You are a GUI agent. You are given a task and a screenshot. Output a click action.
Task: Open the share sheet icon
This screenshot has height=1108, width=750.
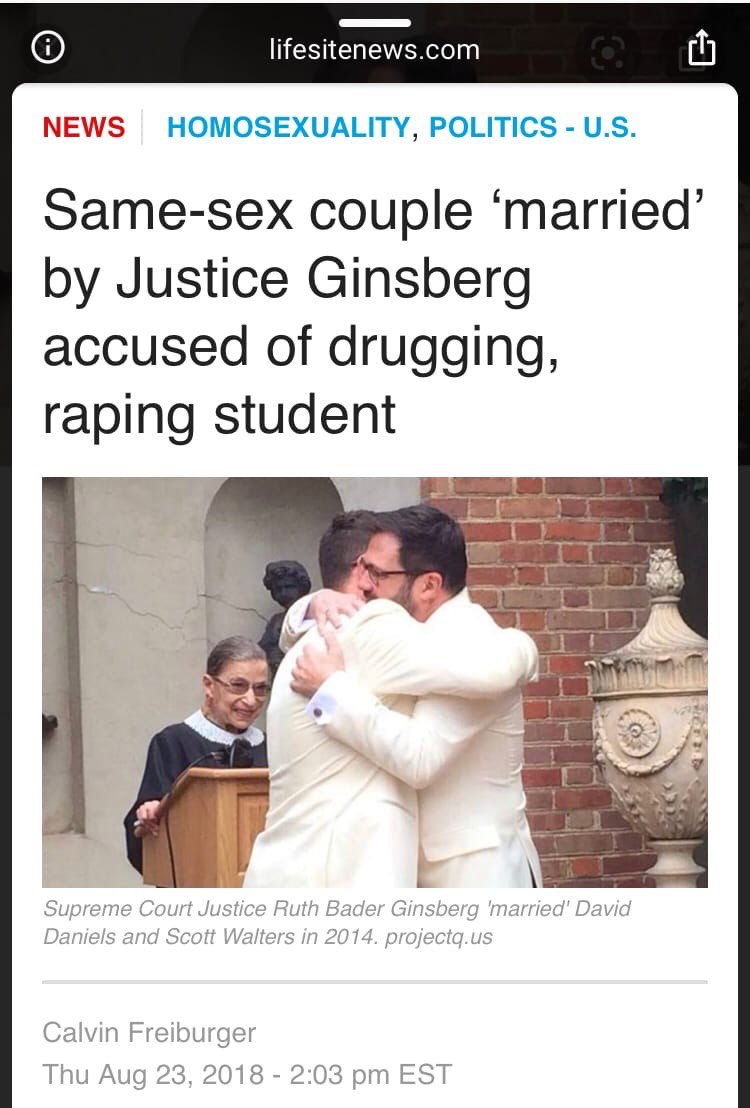pyautogui.click(x=701, y=49)
